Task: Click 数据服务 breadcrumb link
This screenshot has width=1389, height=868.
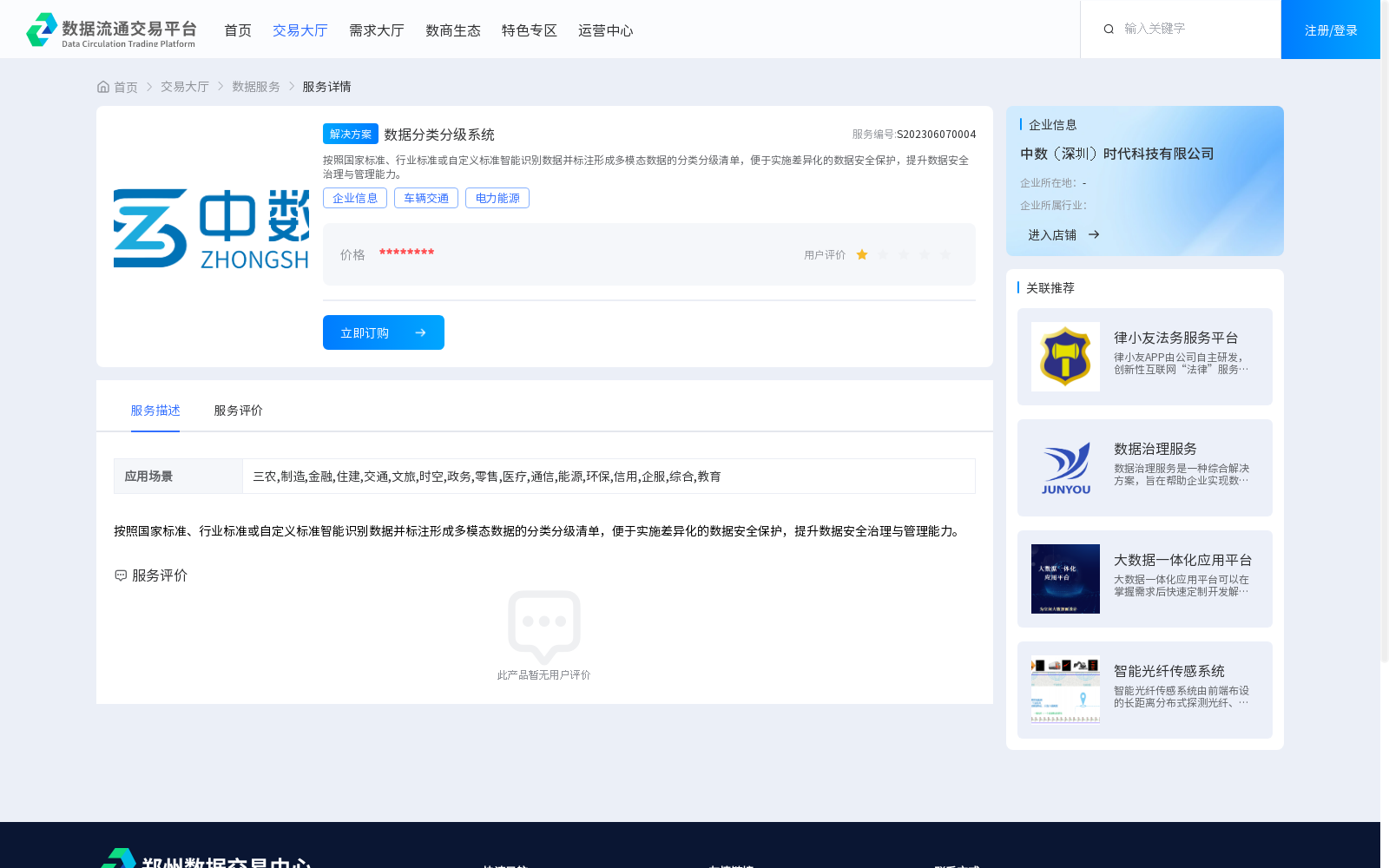Action: pos(256,87)
